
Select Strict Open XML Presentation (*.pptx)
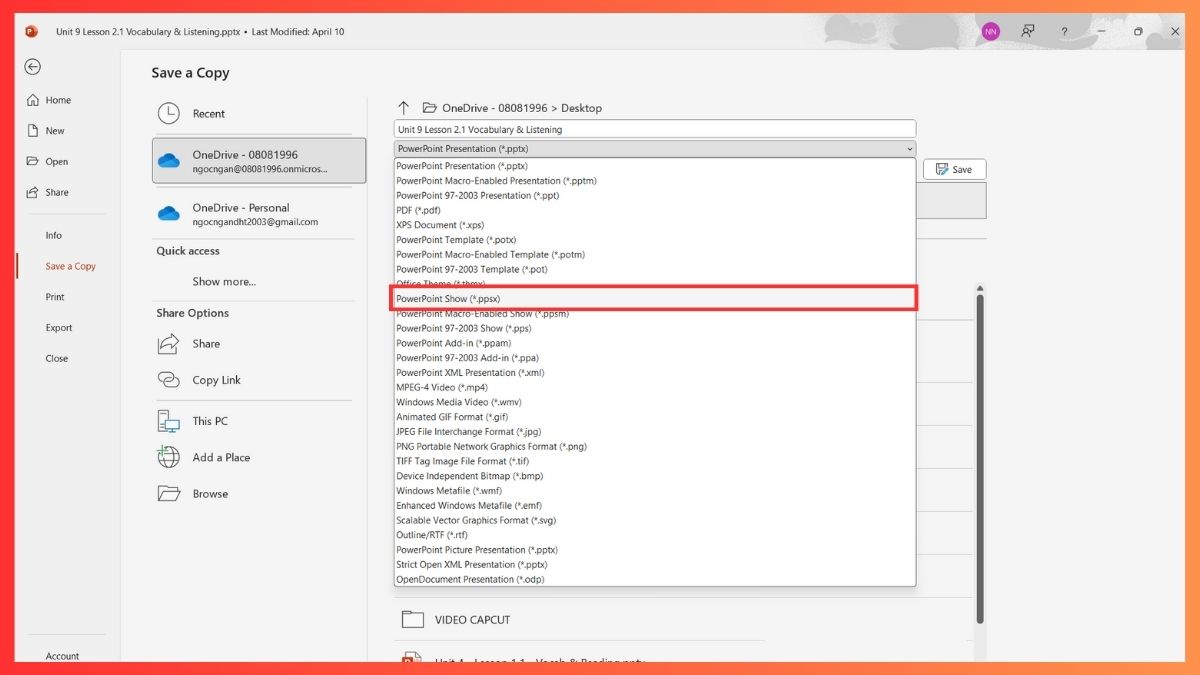tap(655, 564)
